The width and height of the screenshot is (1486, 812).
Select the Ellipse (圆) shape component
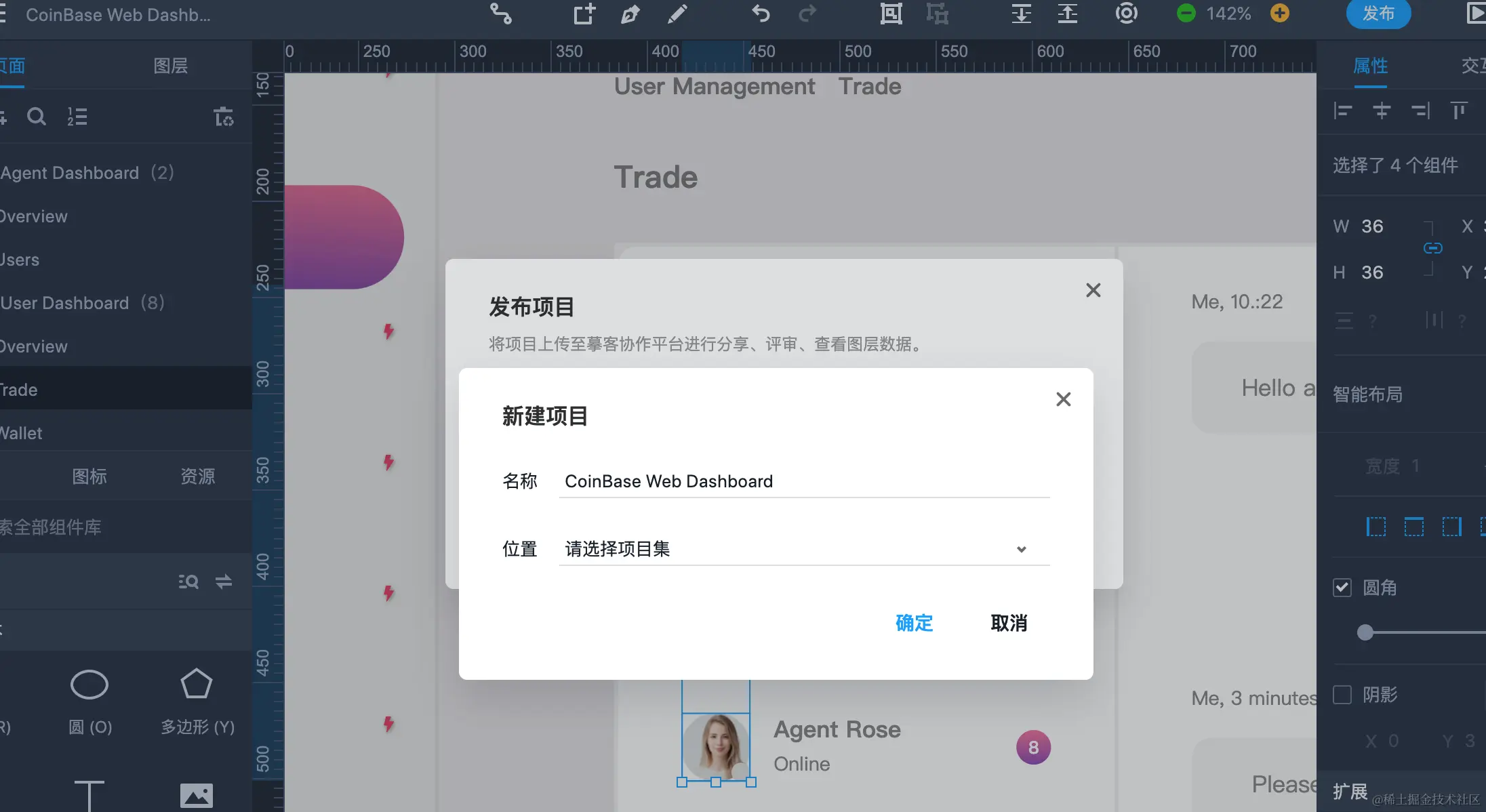point(89,685)
